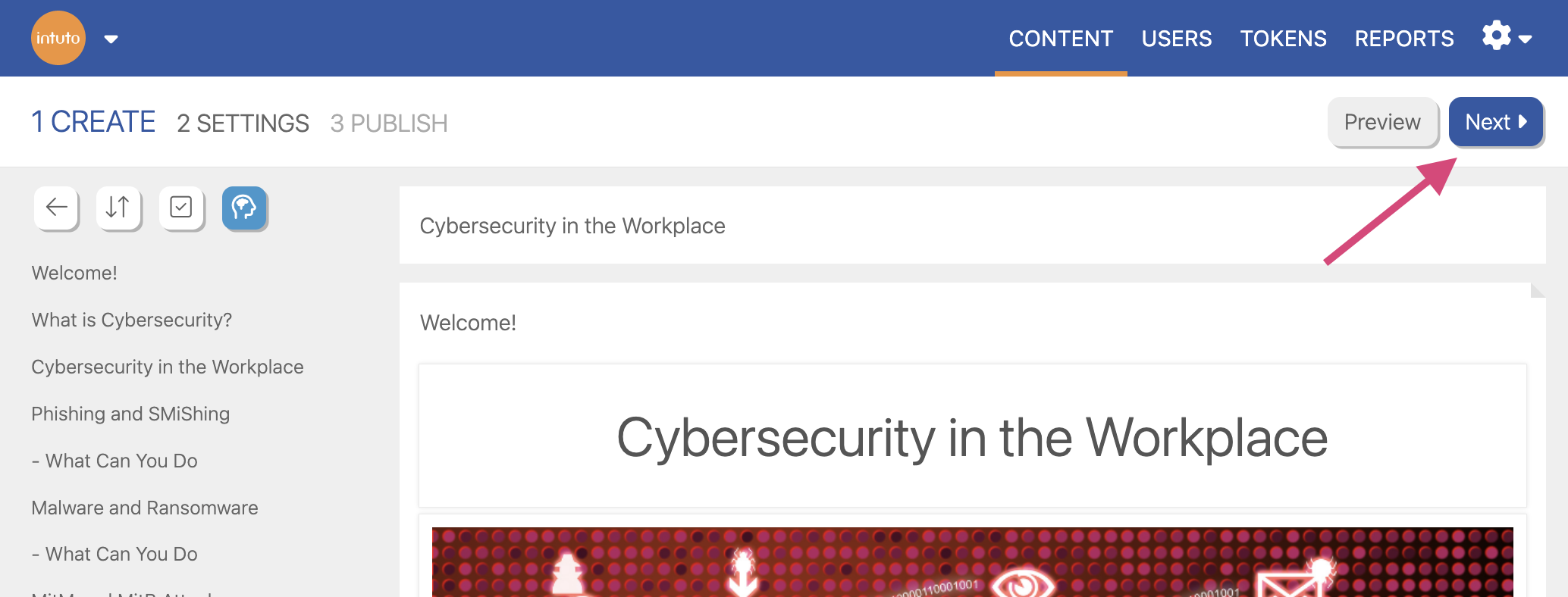Click the Intuto logo
This screenshot has width=1568, height=597.
pos(58,38)
